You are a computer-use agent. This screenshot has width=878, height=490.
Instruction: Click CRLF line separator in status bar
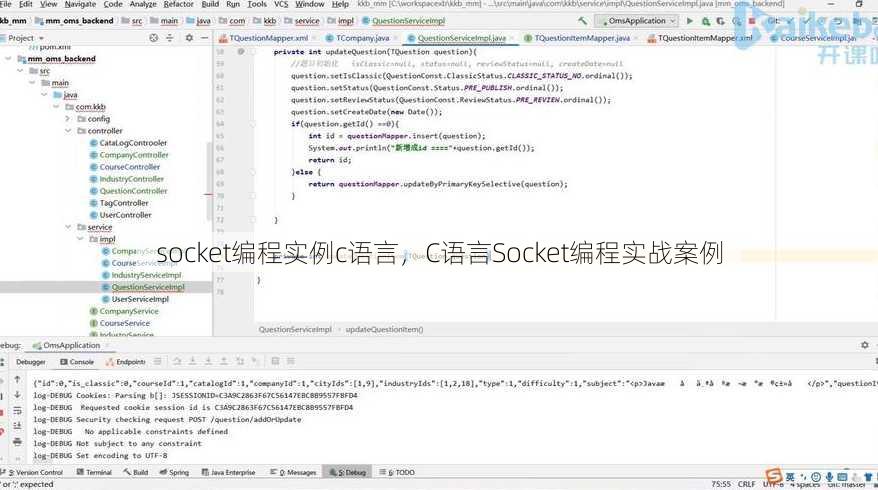pyautogui.click(x=746, y=484)
